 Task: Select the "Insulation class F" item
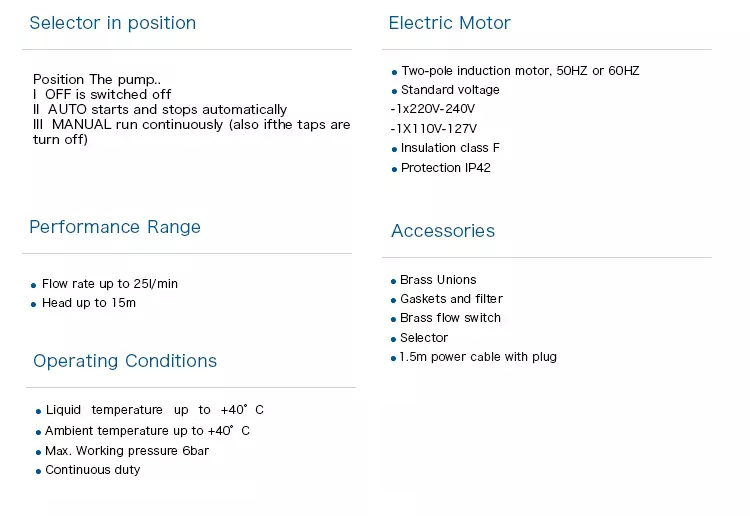[x=450, y=148]
